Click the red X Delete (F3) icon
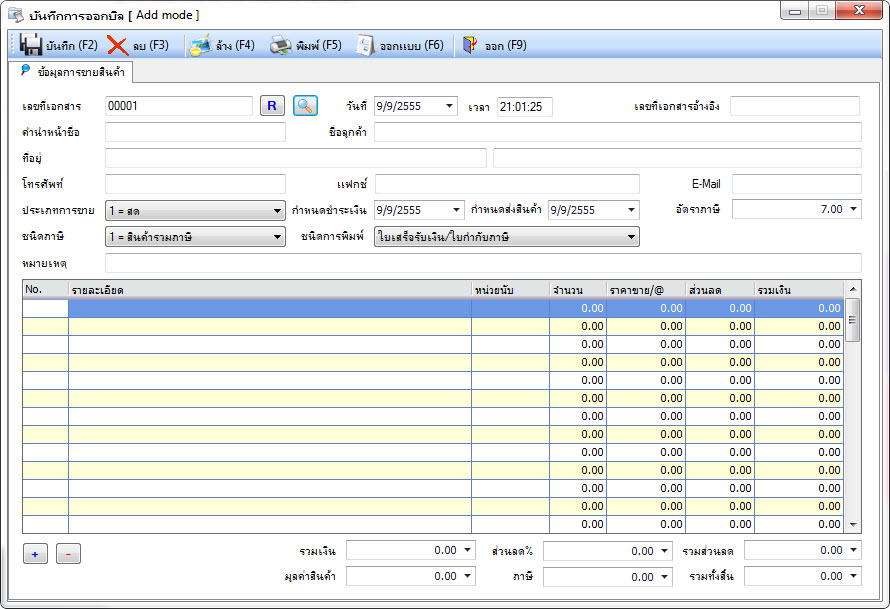Viewport: 890px width, 609px height. click(118, 45)
